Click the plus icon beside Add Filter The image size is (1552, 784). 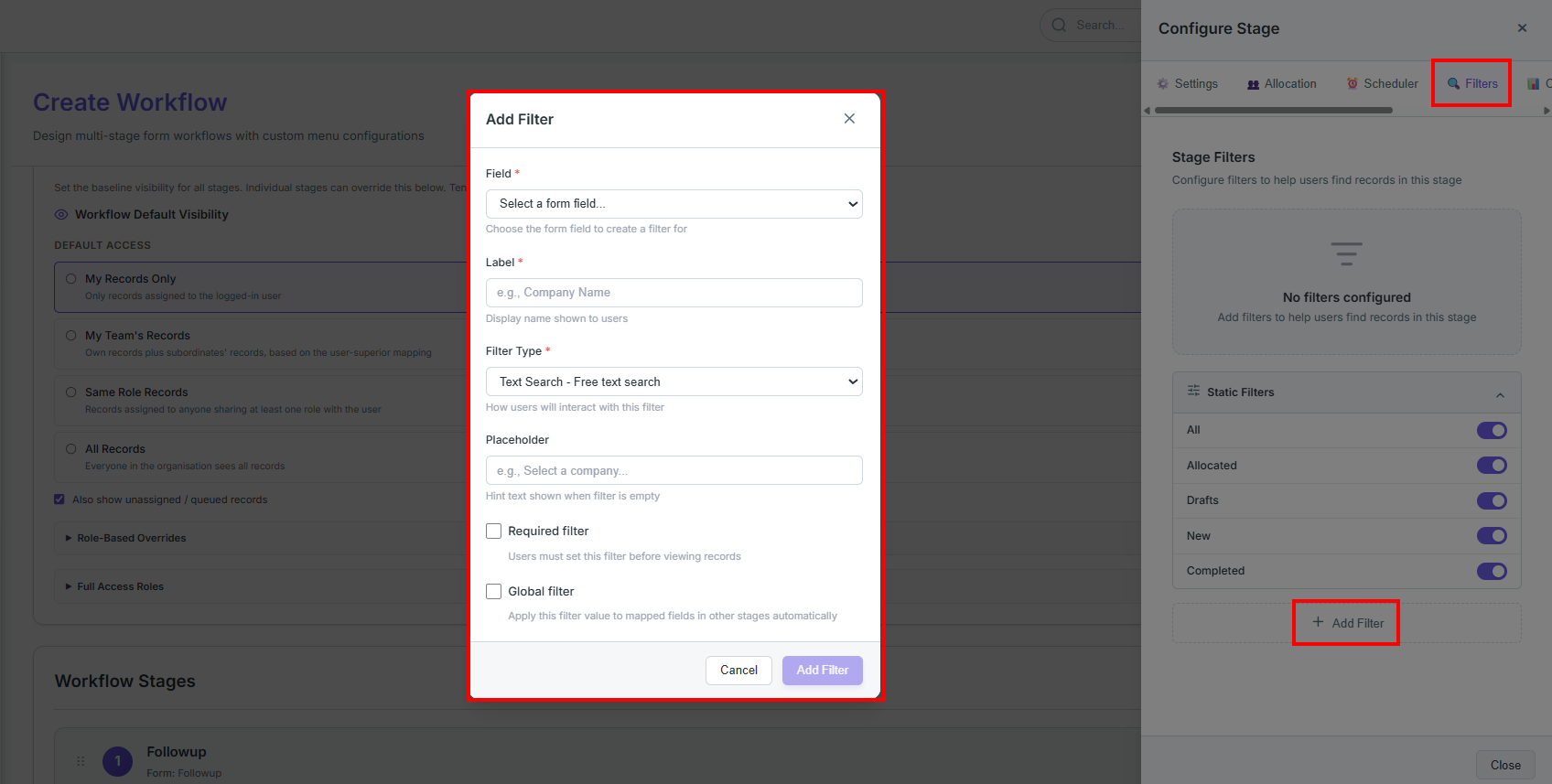point(1318,622)
